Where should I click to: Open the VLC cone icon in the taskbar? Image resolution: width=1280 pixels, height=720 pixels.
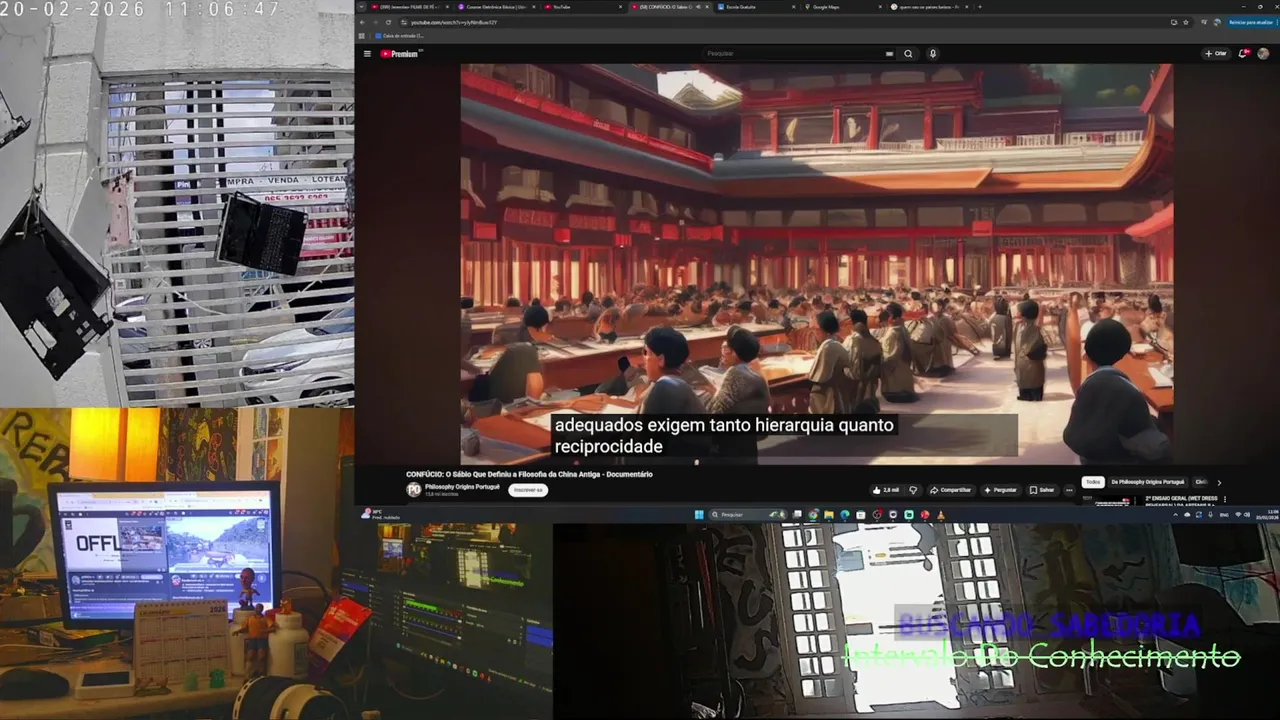941,515
